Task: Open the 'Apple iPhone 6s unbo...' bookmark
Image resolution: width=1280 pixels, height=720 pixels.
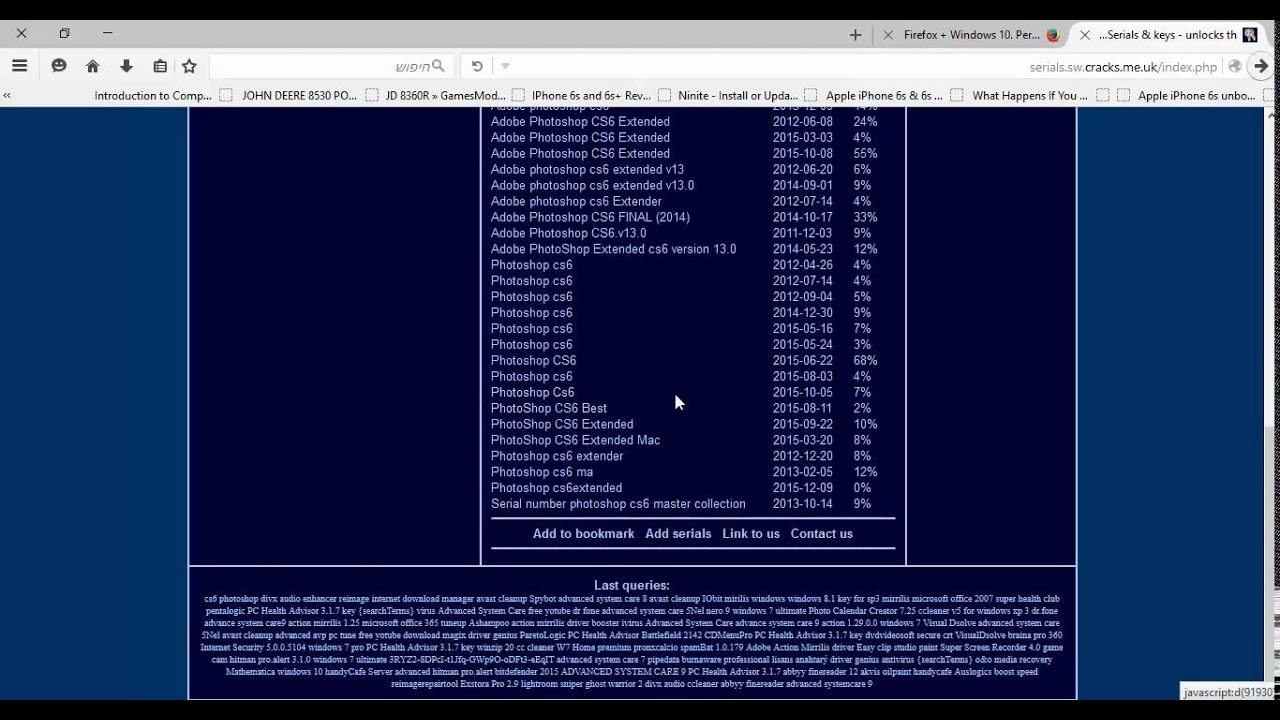Action: 1196,96
